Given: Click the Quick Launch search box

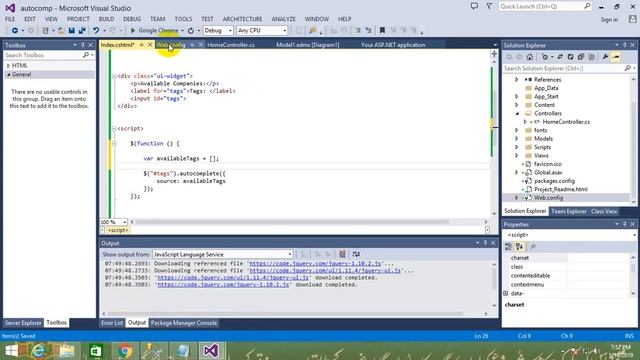Looking at the screenshot, I should point(545,7).
